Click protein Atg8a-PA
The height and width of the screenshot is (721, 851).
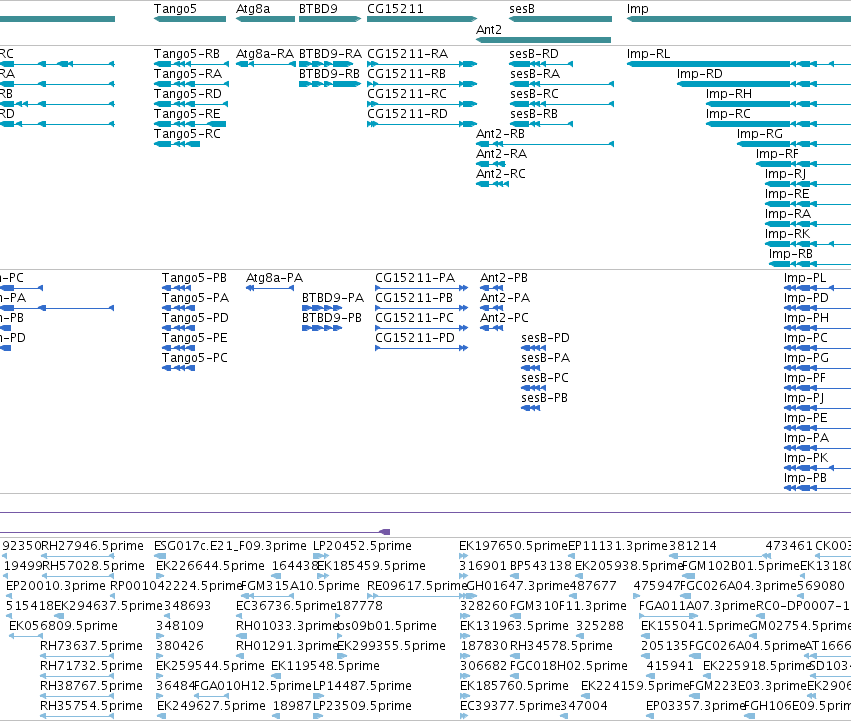click(270, 288)
